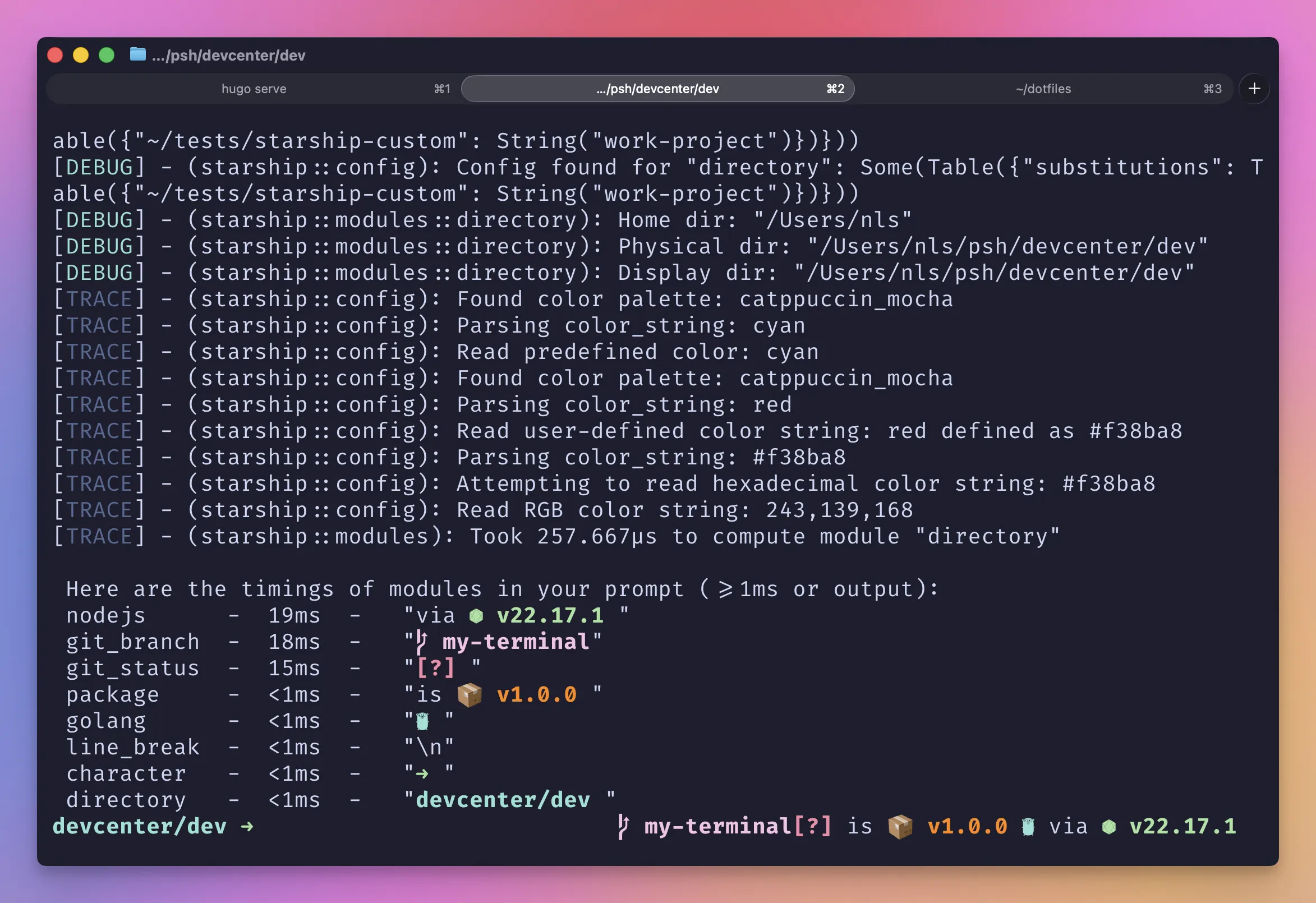Screen dimensions: 1316x903
Task: Click the green arrow prompt character
Action: pyautogui.click(x=247, y=827)
